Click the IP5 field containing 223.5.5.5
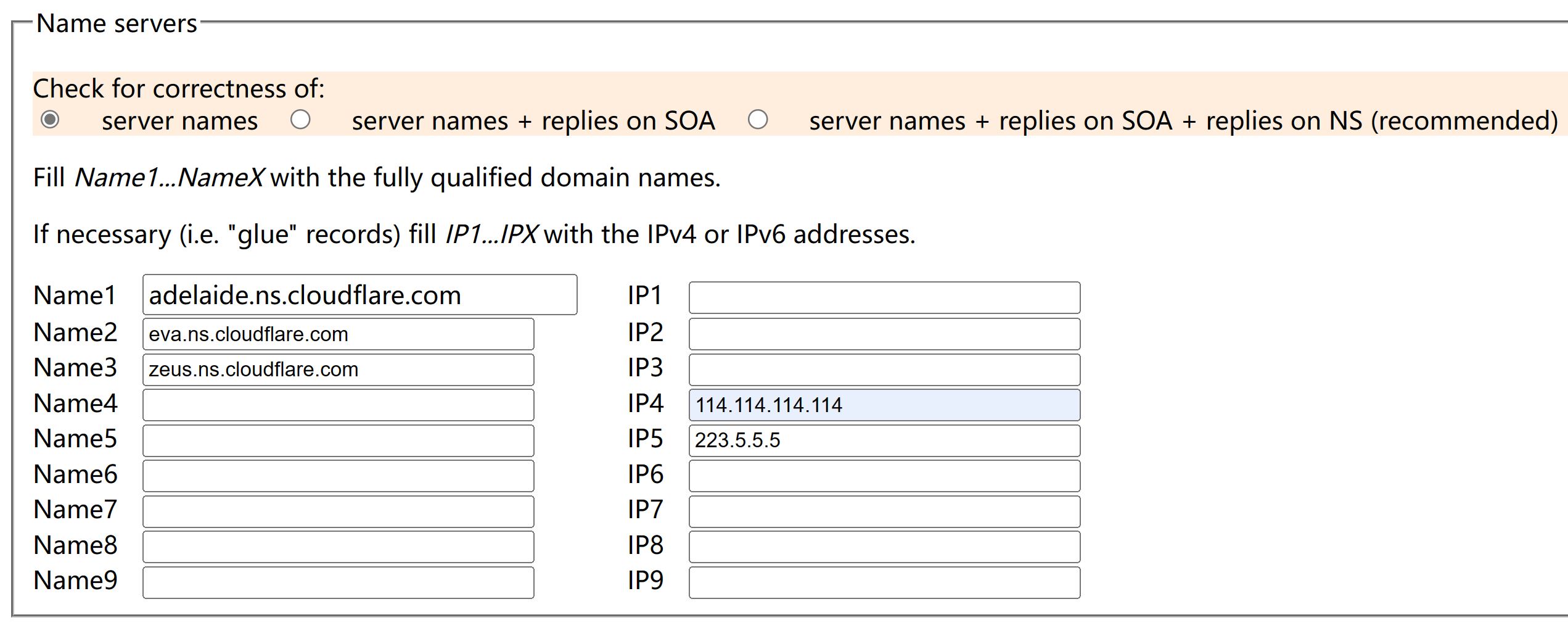 (x=883, y=439)
